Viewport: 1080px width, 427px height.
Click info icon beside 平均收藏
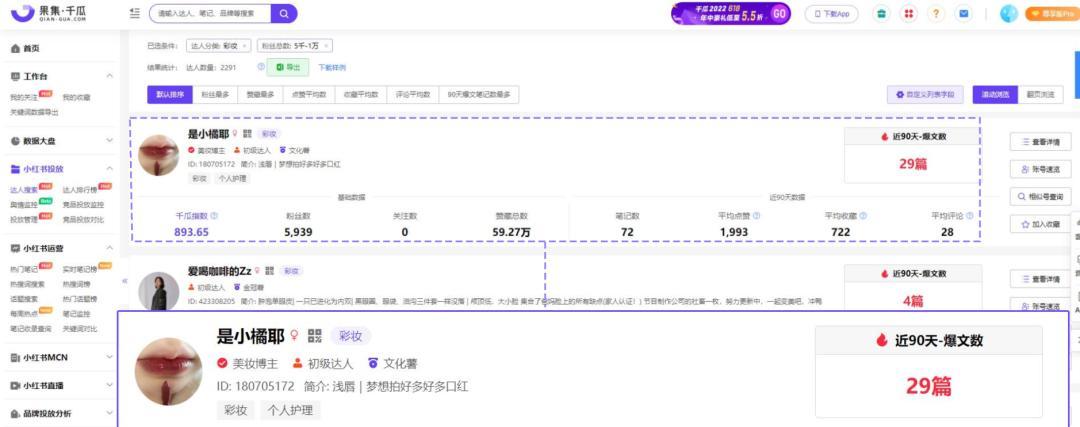point(863,216)
